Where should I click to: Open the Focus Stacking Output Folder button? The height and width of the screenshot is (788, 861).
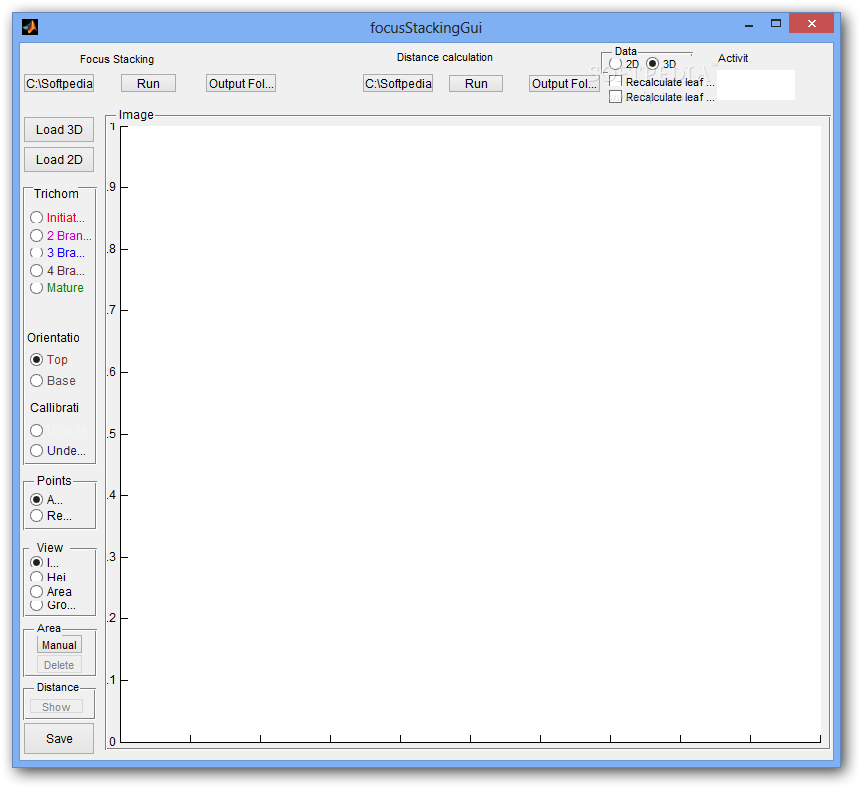[241, 83]
